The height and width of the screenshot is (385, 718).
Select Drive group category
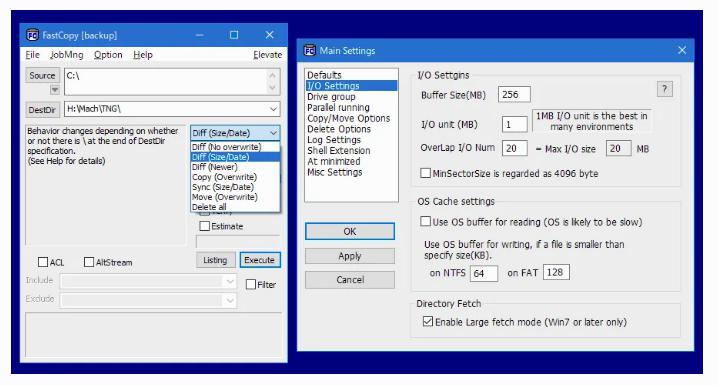tap(351, 97)
